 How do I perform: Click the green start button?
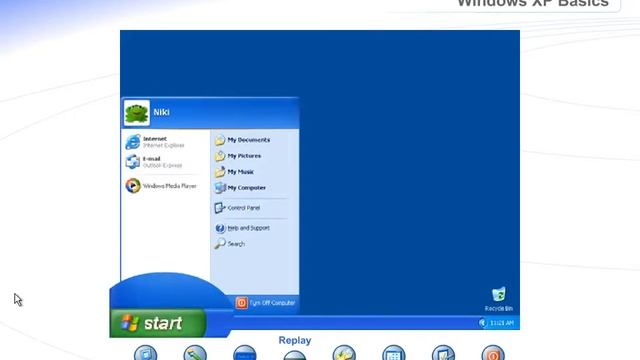[x=158, y=323]
